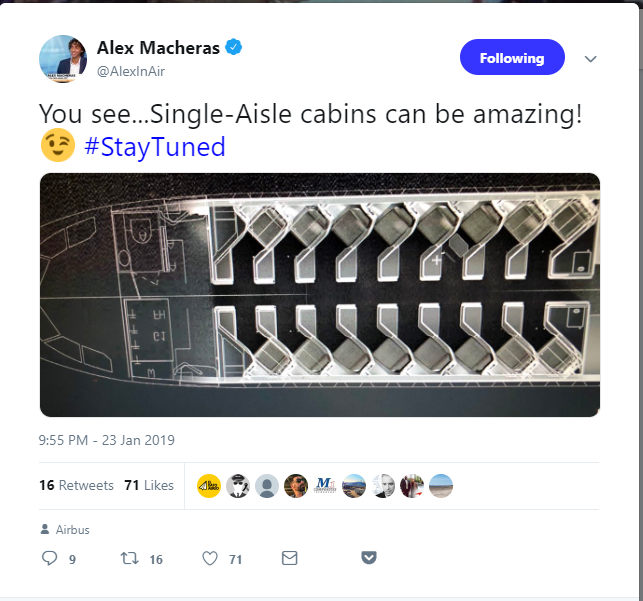View the 71 Likes list
The image size is (643, 601).
coord(149,485)
